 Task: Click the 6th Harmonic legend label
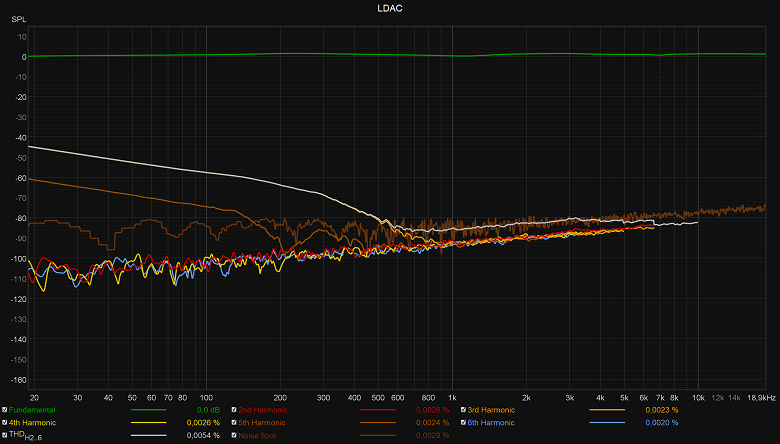[x=491, y=423]
